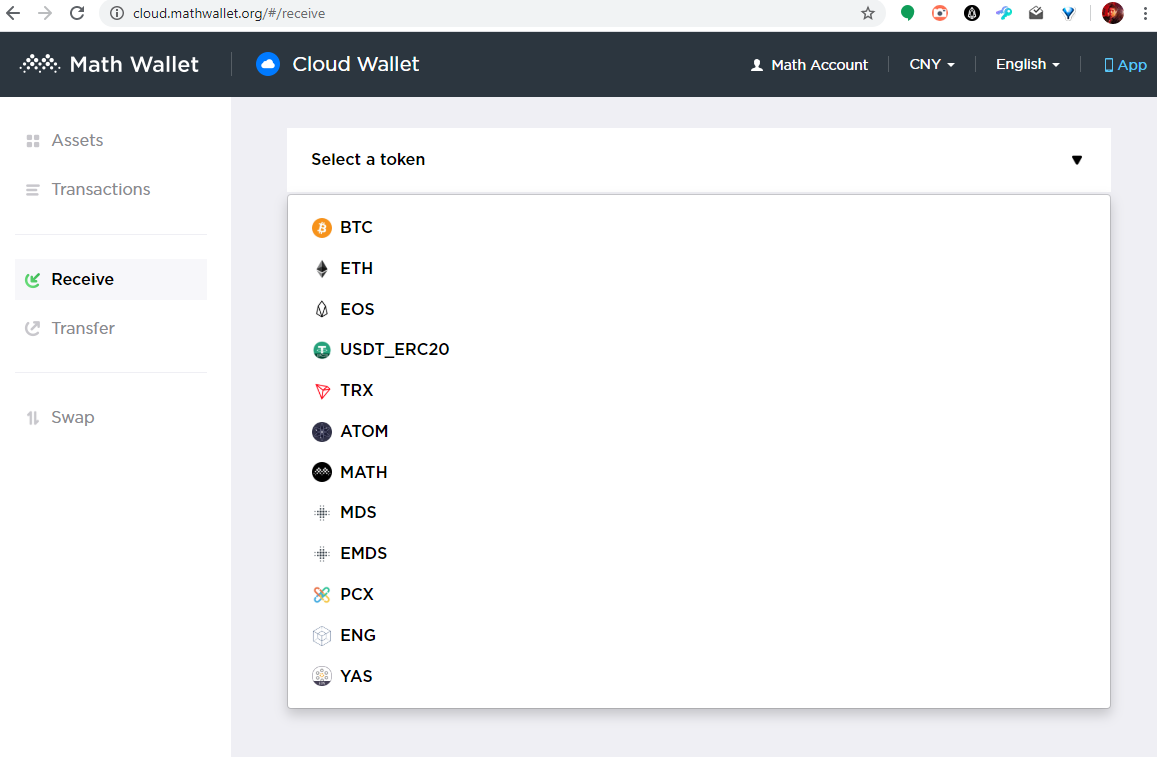Choose EOS from the token list

click(x=699, y=309)
